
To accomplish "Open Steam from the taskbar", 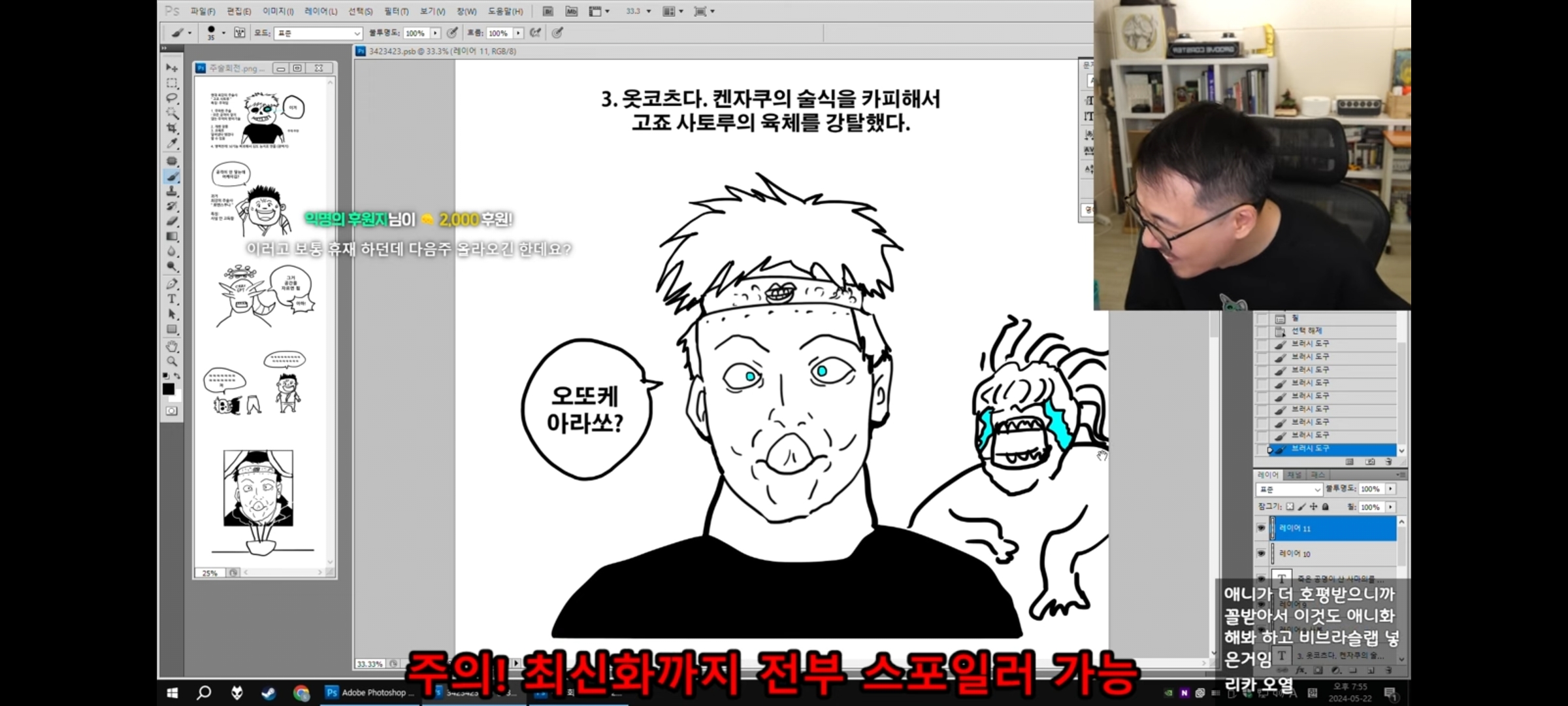I will click(269, 692).
